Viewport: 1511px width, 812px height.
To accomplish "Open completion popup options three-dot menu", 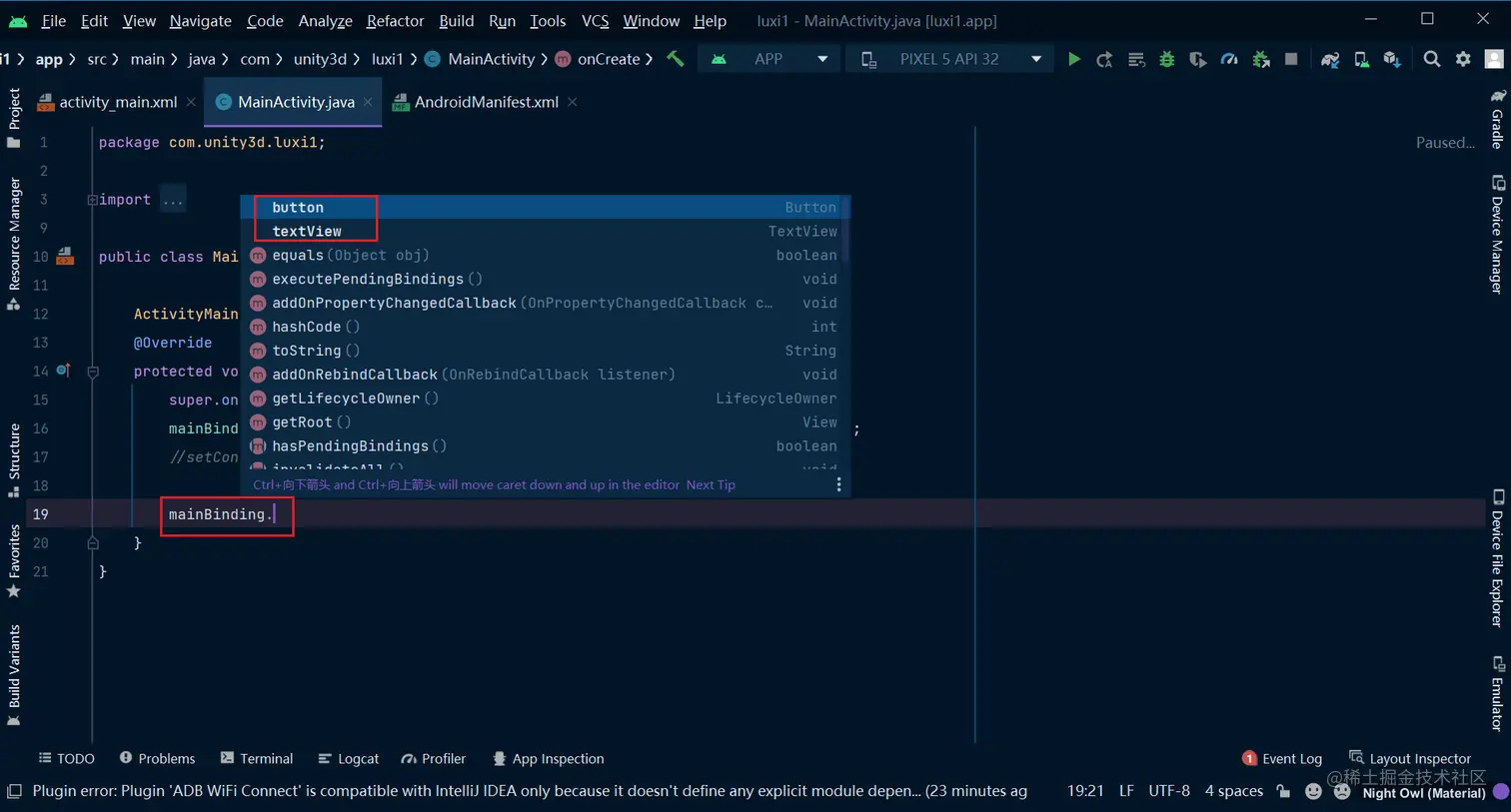I will click(x=838, y=484).
